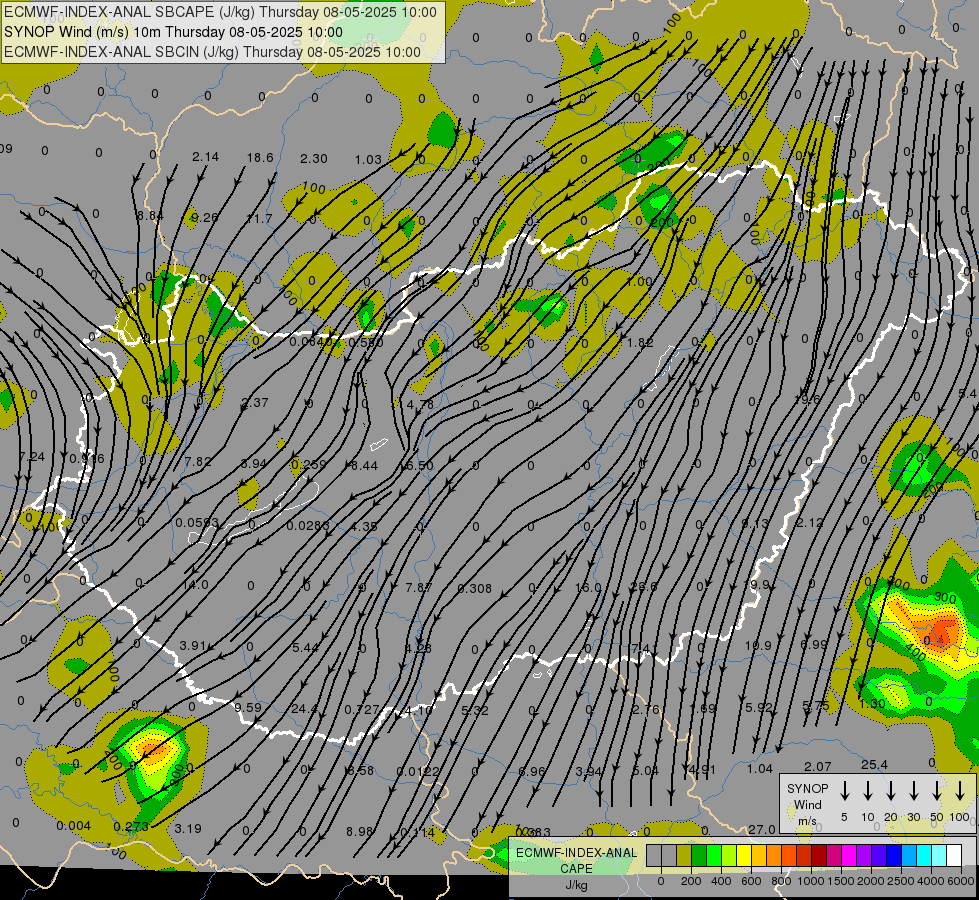Pick the bright magenta swatch in CAPE scale

[x=849, y=856]
